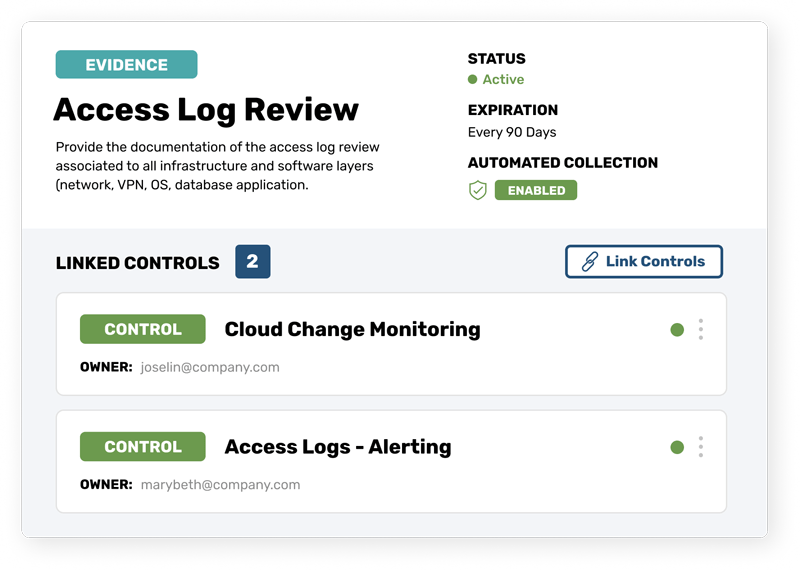Screen dimensions: 800x570
Task: Click CONTROL badge on Cloud Change Monitoring
Action: tap(143, 329)
